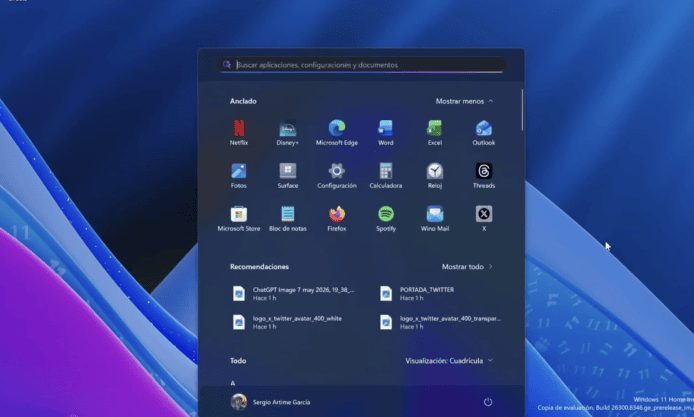The width and height of the screenshot is (694, 417).
Task: Show all recommendations with Mostrar todo
Action: click(x=467, y=266)
